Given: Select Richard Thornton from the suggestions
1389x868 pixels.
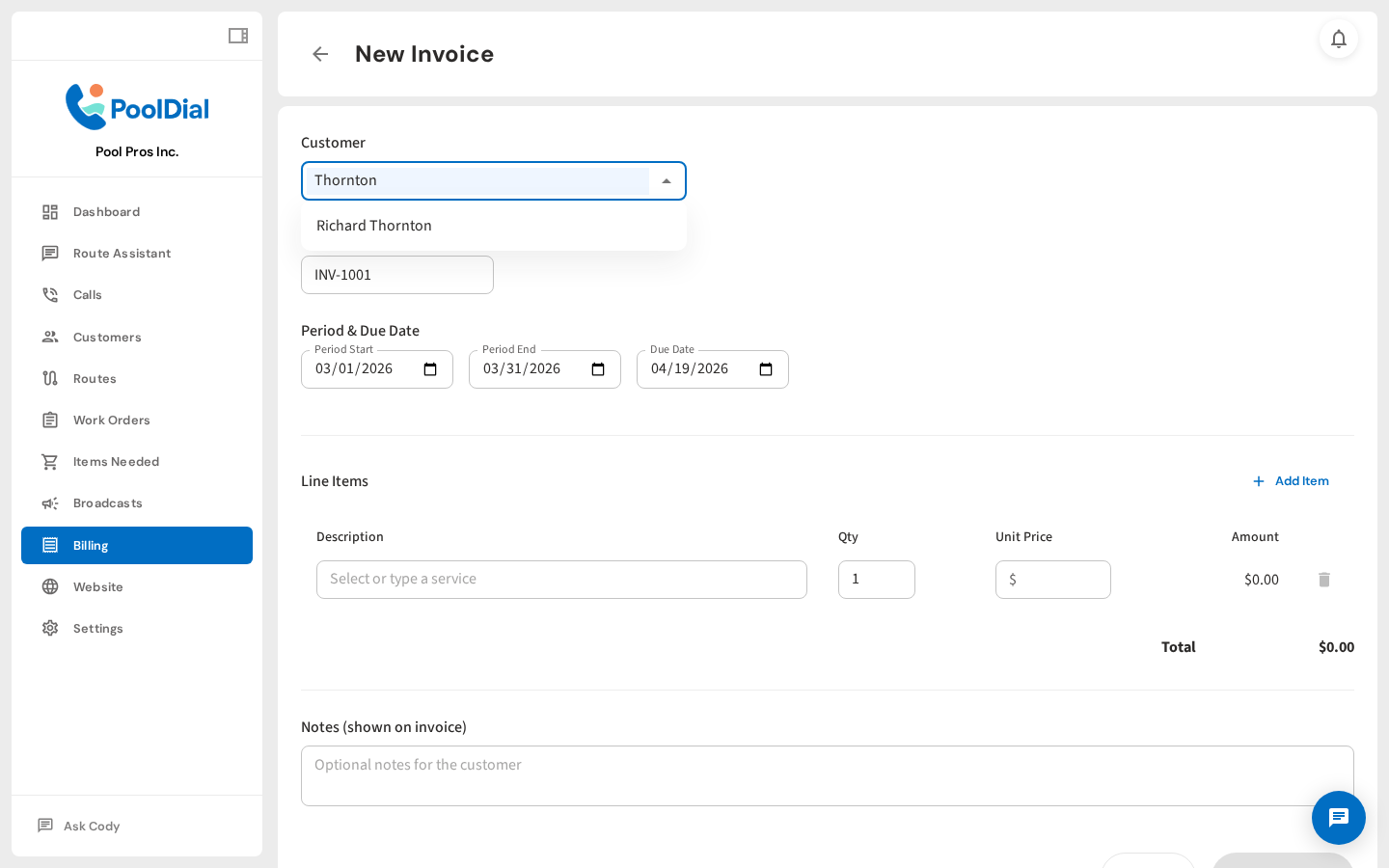Looking at the screenshot, I should click(x=374, y=225).
